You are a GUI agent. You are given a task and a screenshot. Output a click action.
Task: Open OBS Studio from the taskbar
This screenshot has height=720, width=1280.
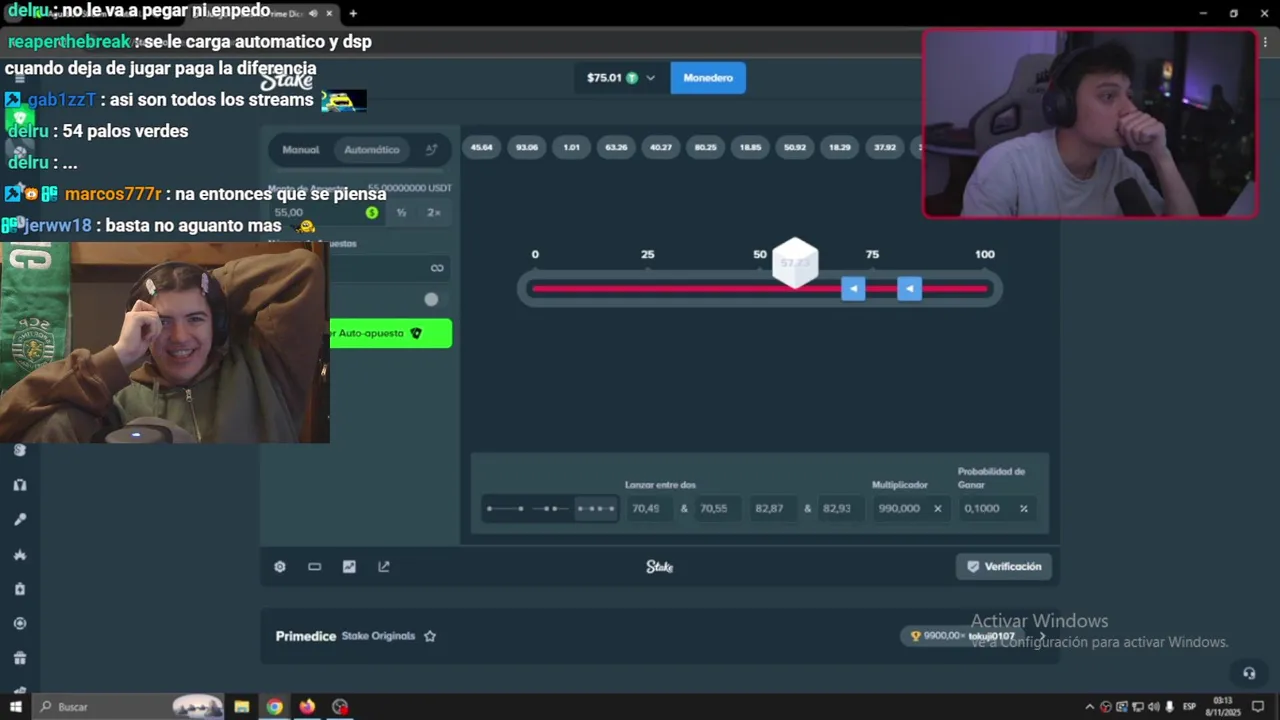[340, 707]
